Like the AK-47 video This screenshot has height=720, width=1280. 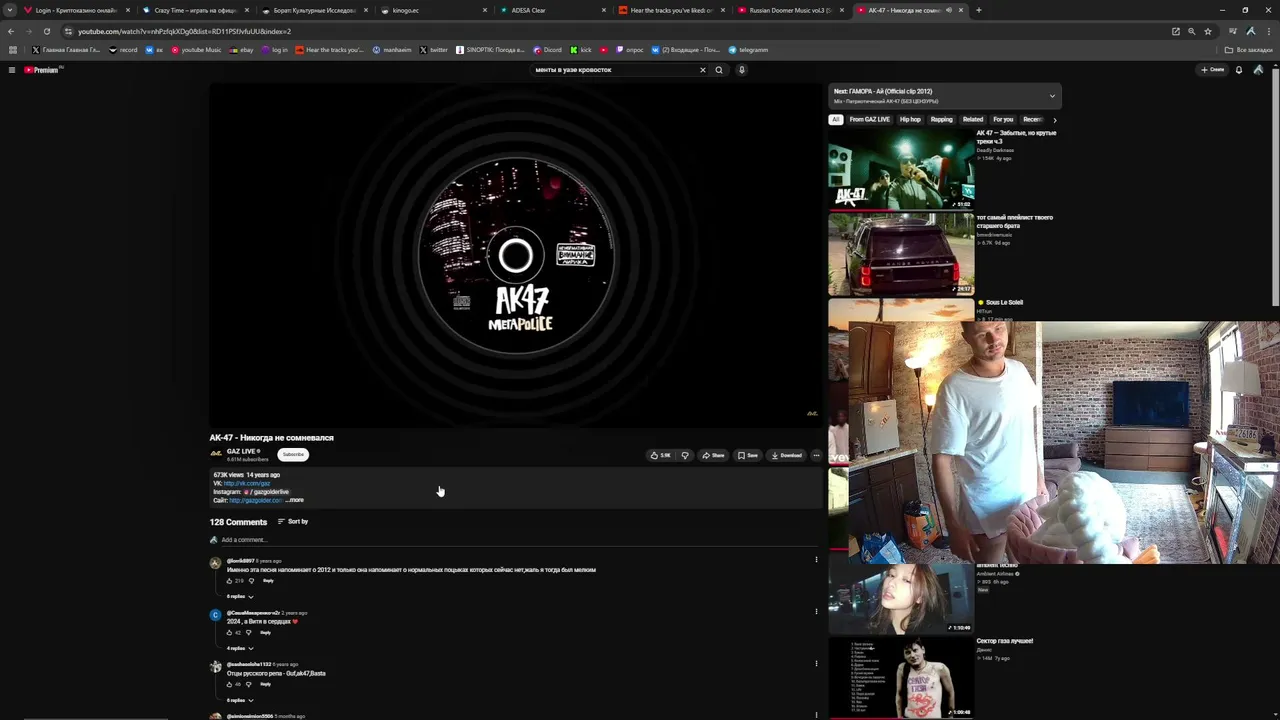point(661,455)
